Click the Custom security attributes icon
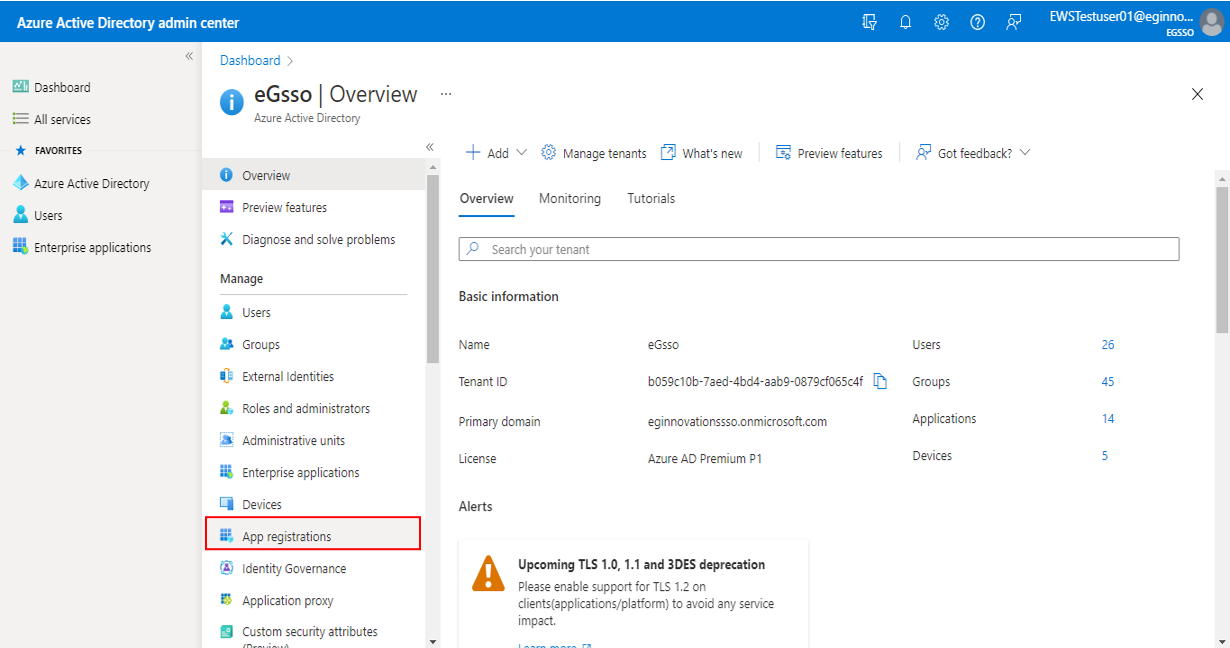The height and width of the screenshot is (648, 1230). pyautogui.click(x=226, y=633)
